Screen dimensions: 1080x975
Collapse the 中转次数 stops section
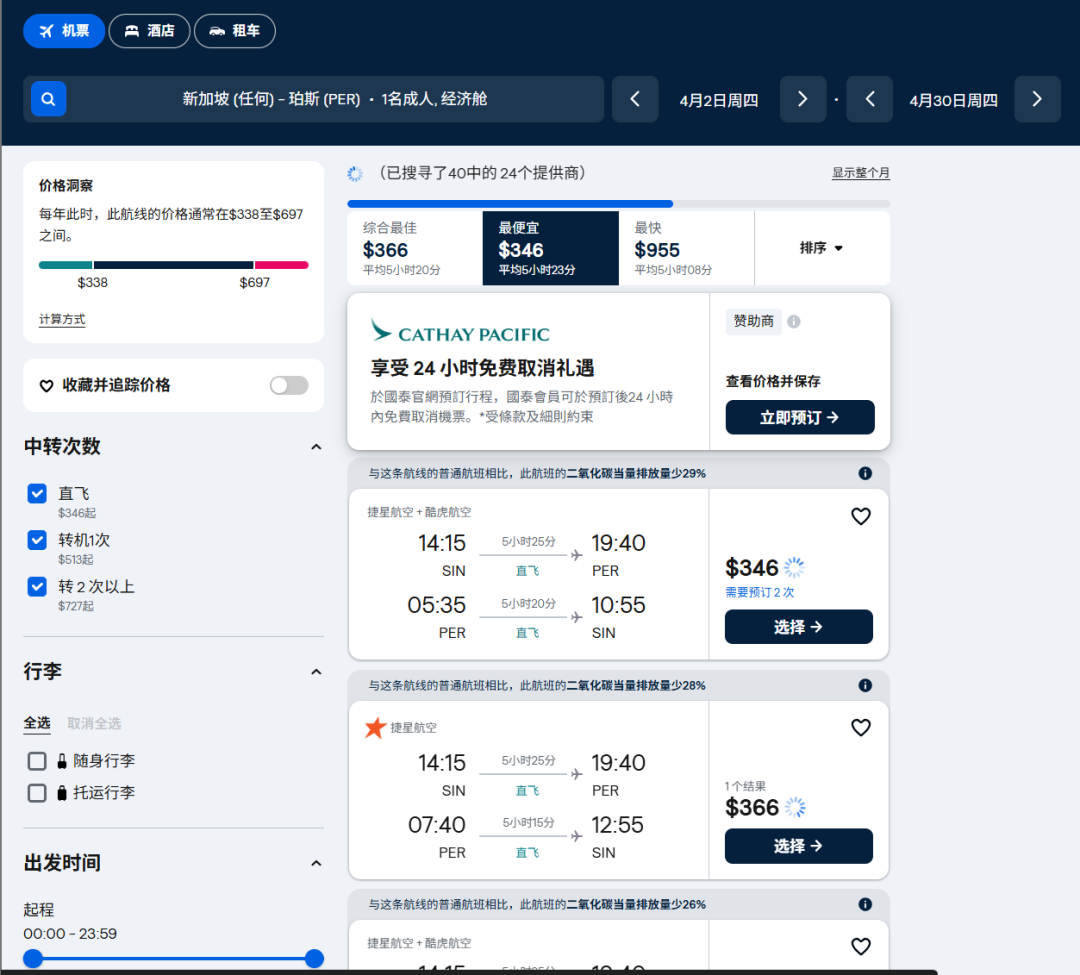pyautogui.click(x=316, y=447)
